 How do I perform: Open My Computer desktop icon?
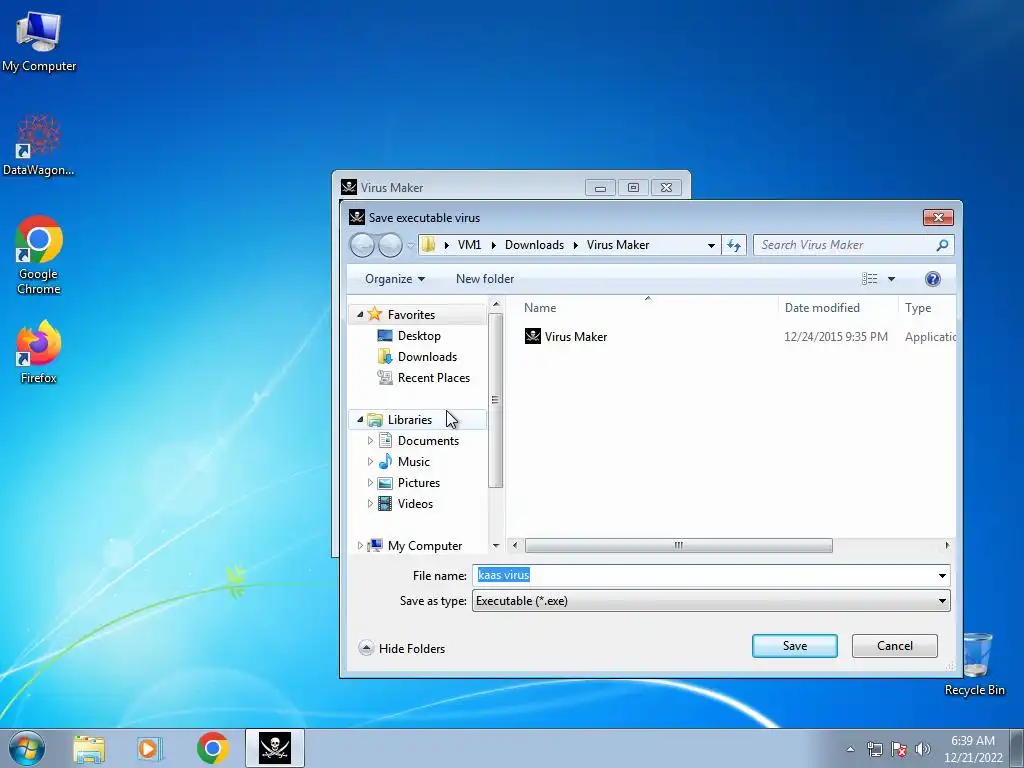39,40
